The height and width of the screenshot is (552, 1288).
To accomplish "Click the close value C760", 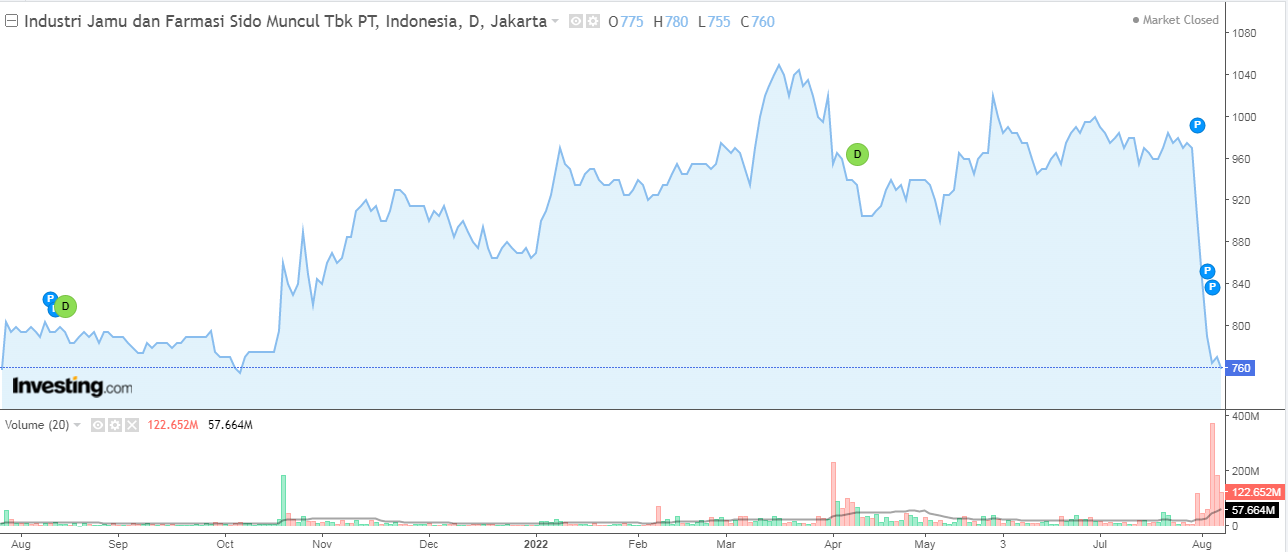I will pyautogui.click(x=757, y=21).
